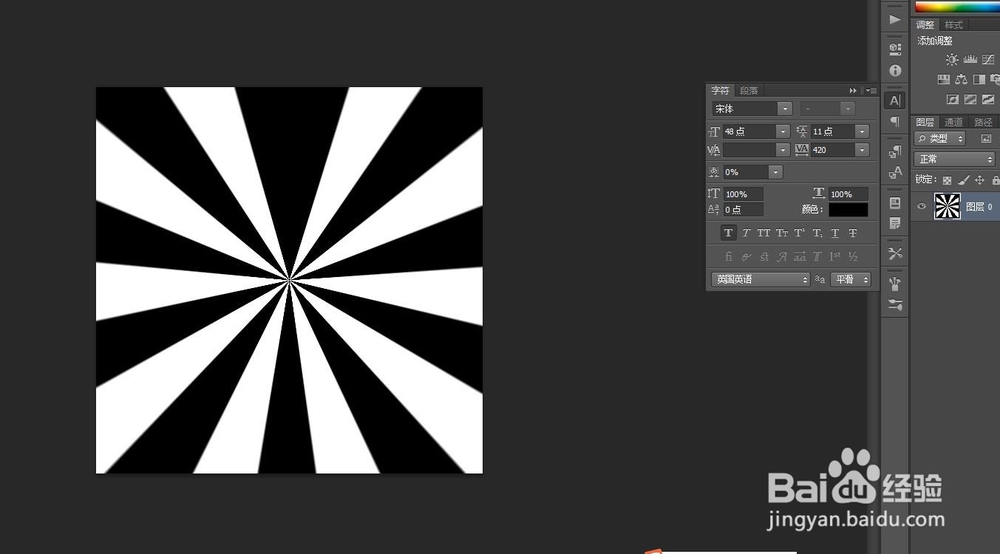Open the 0% tsume dropdown
This screenshot has width=1000, height=554.
click(775, 172)
